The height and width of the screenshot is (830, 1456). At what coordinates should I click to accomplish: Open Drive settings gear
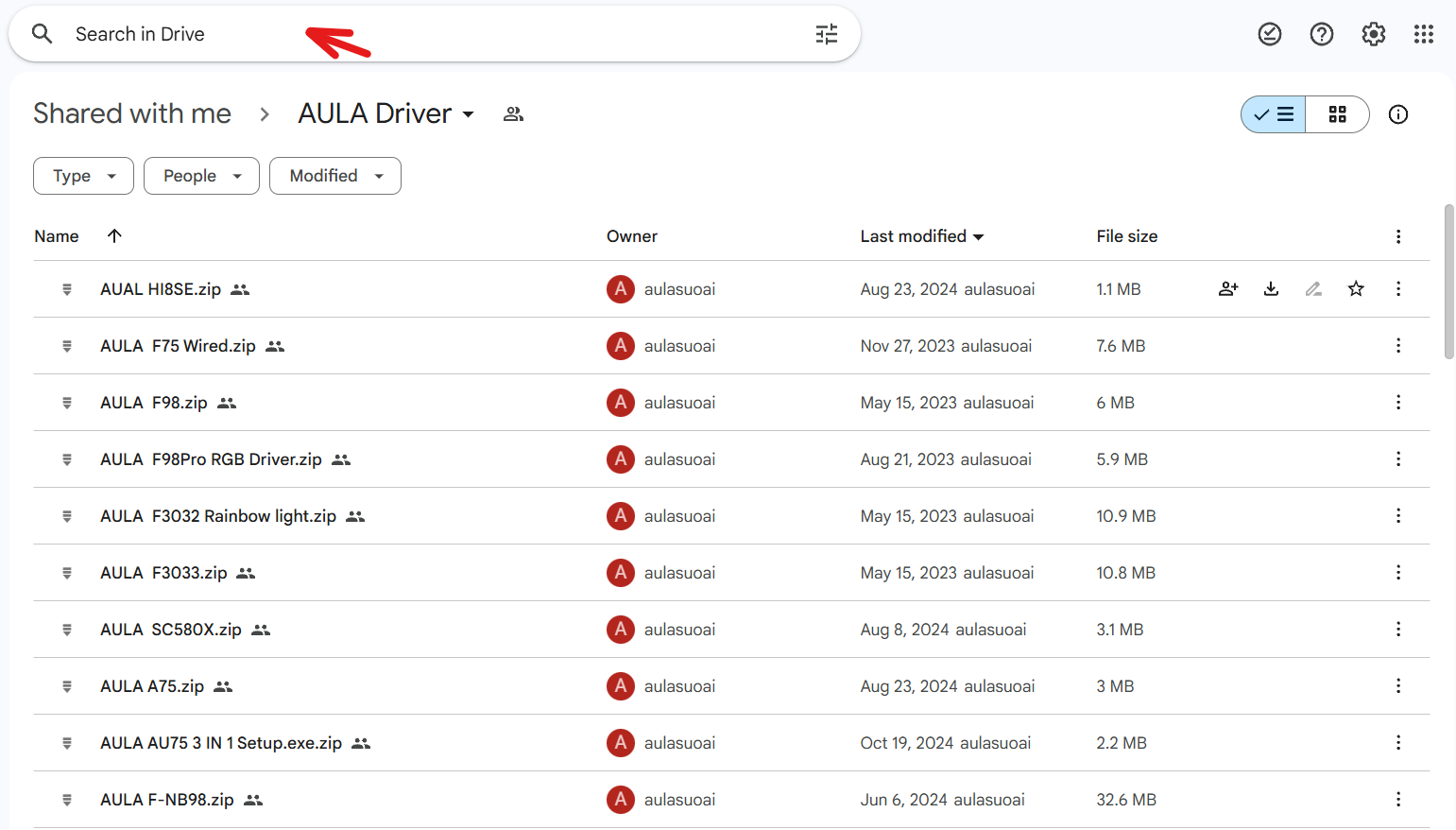[x=1374, y=34]
